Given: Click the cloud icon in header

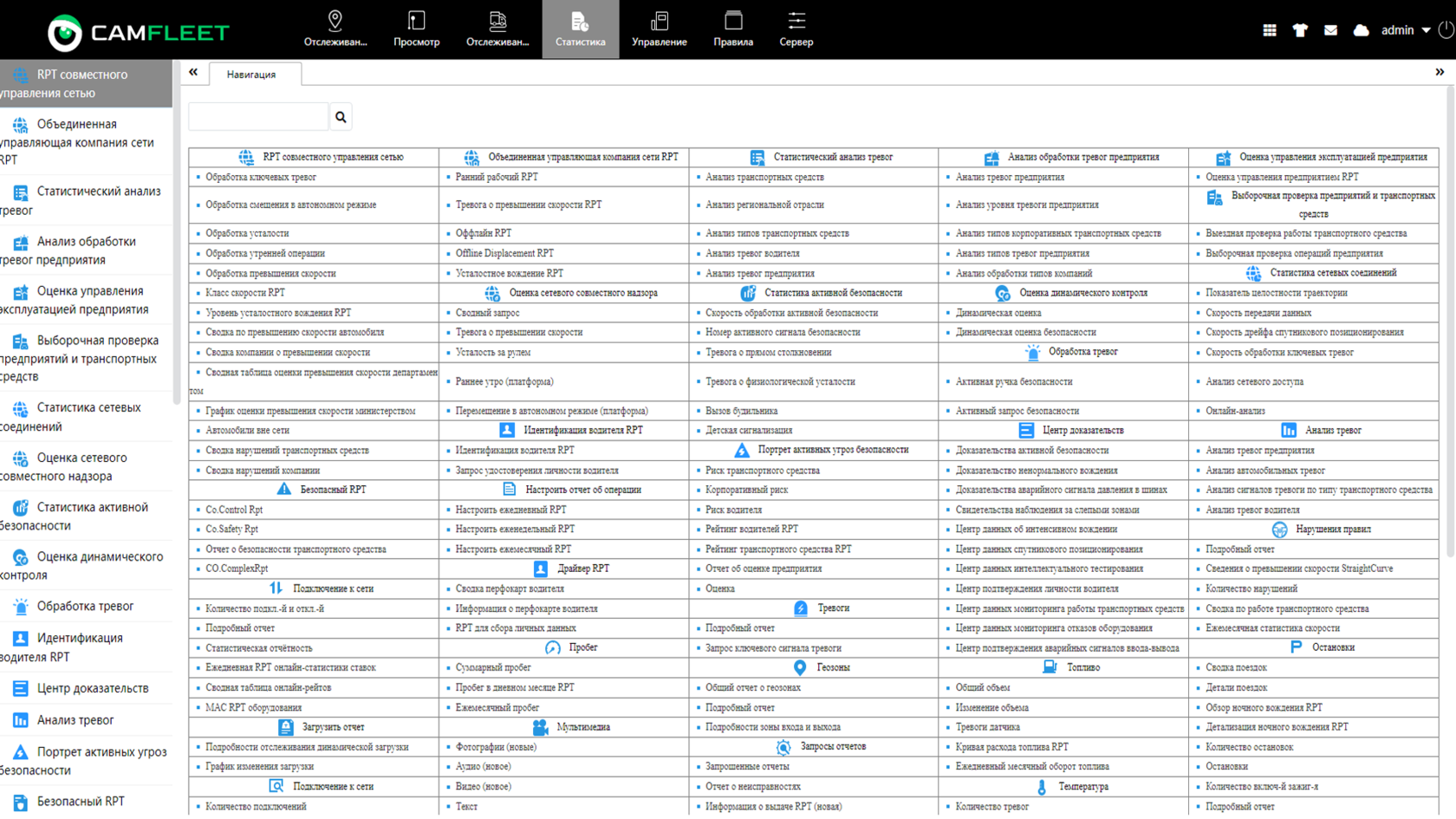Looking at the screenshot, I should pyautogui.click(x=1361, y=30).
